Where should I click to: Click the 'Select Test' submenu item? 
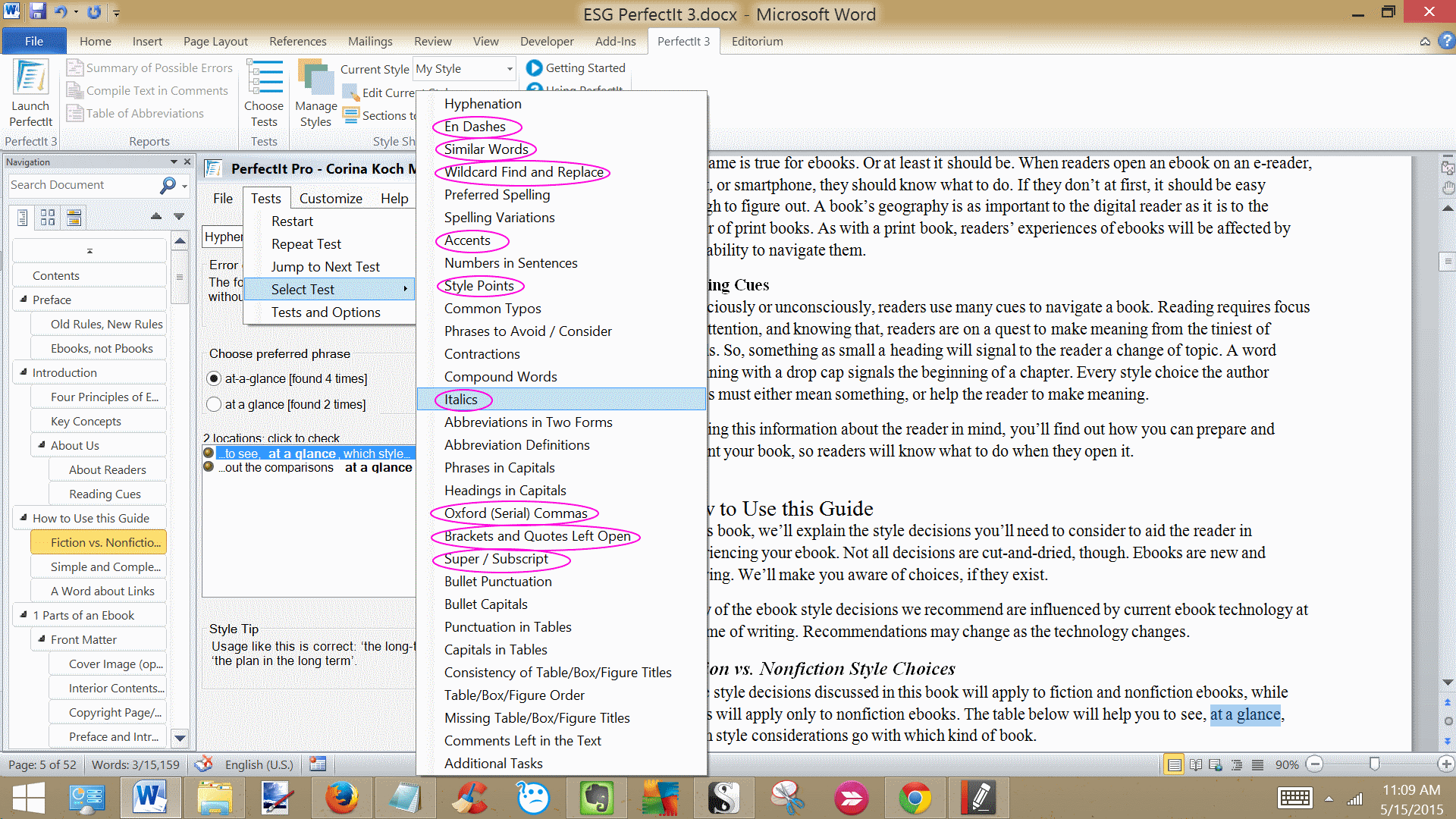[x=303, y=289]
